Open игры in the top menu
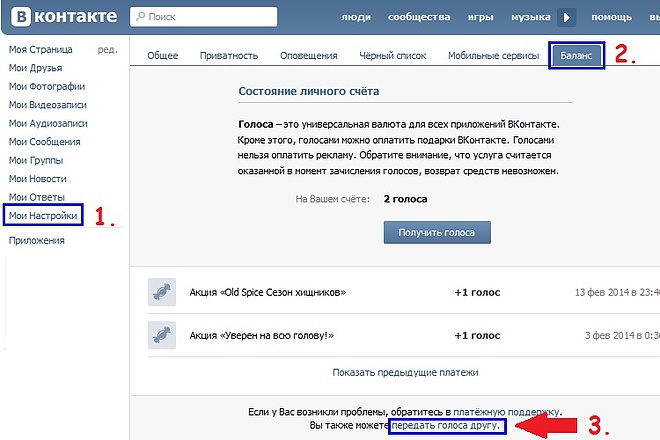This screenshot has height=440, width=660. point(480,17)
